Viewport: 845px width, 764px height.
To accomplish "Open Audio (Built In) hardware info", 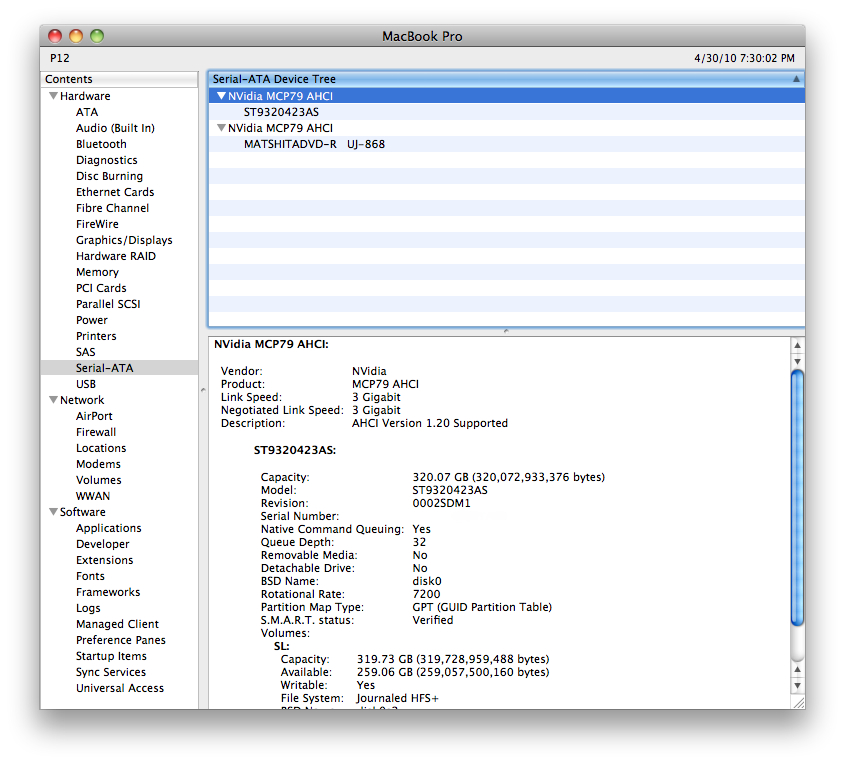I will pos(115,128).
